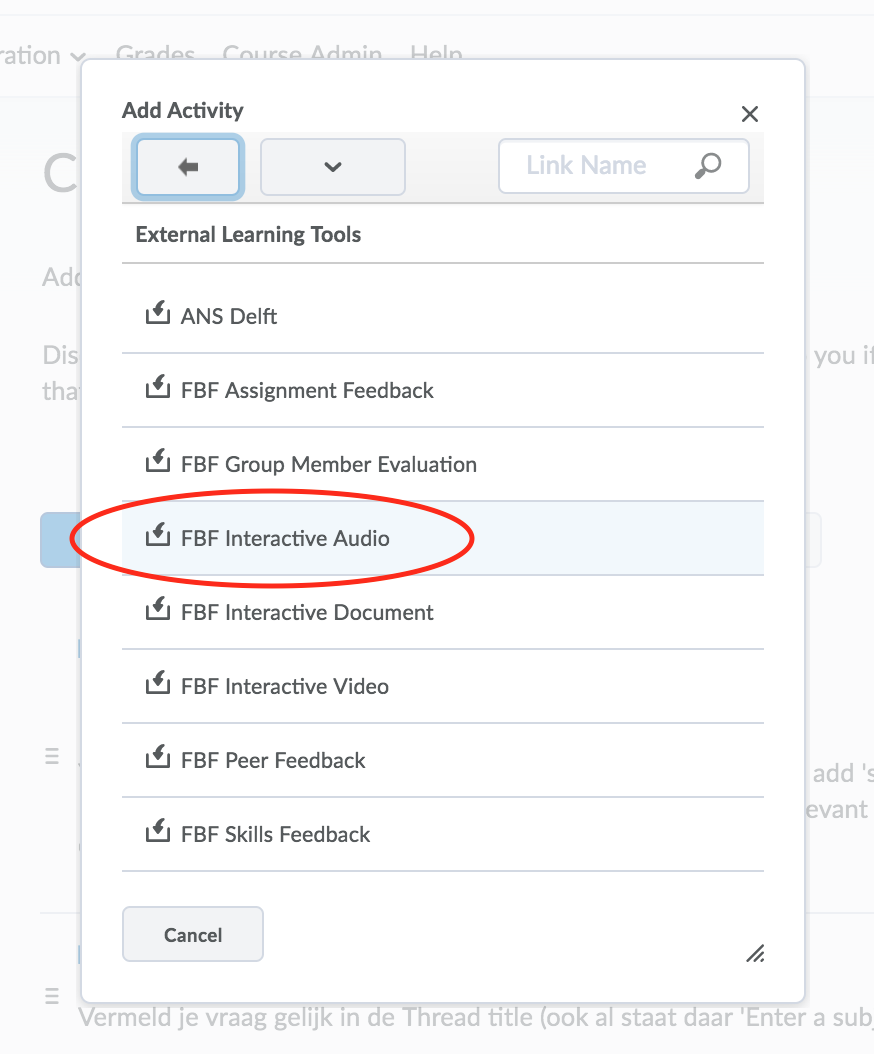Open the Grades navigation item
This screenshot has width=874, height=1054.
(155, 54)
